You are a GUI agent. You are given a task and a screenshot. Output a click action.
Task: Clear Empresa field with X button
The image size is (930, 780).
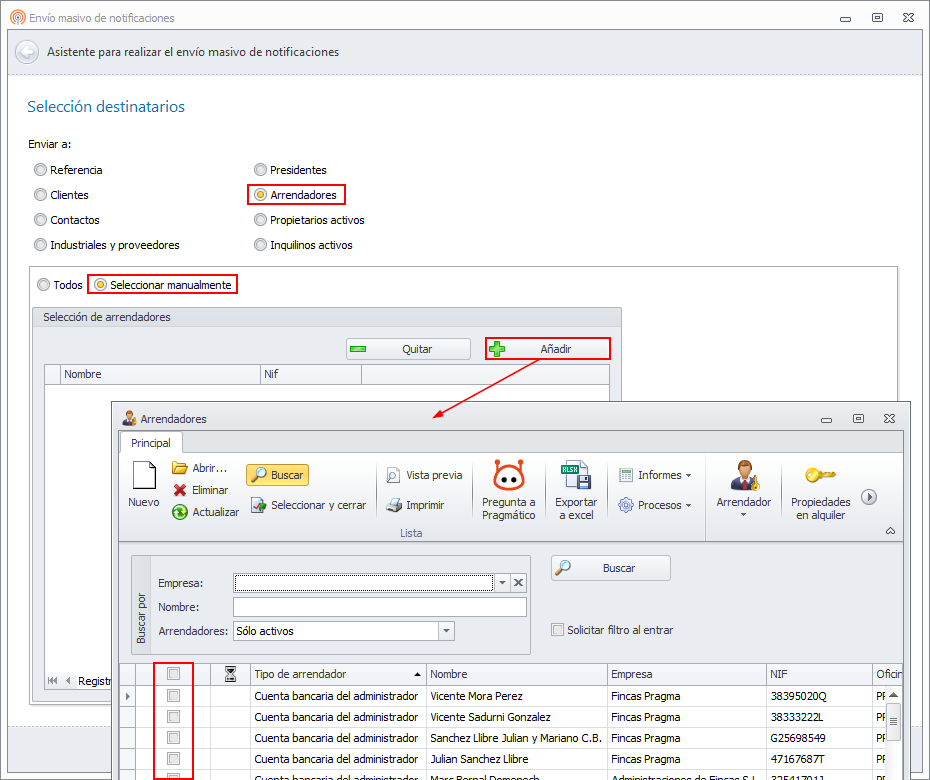coord(518,582)
